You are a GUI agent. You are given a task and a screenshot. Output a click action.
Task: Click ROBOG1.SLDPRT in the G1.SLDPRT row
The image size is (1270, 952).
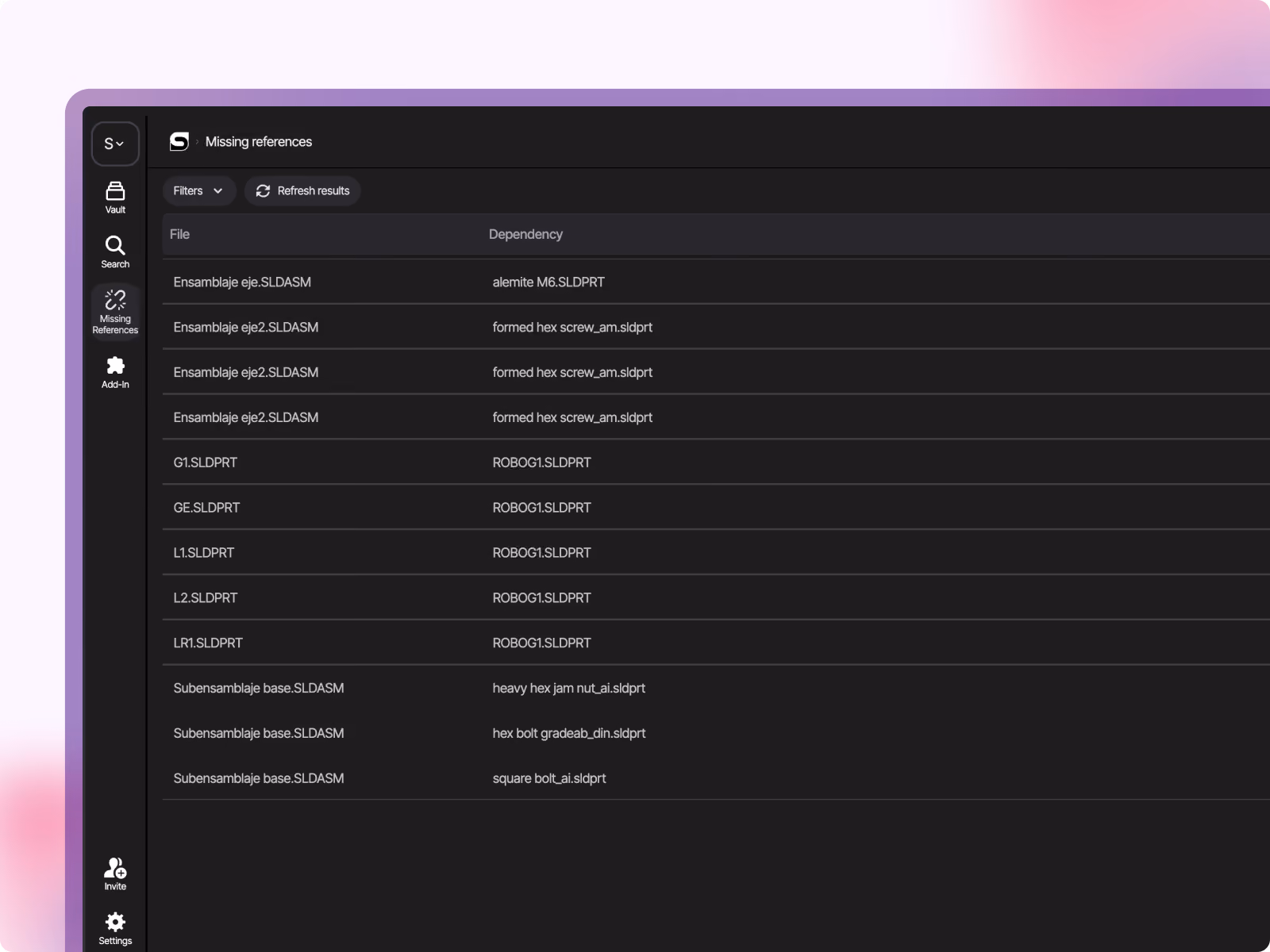click(x=541, y=463)
